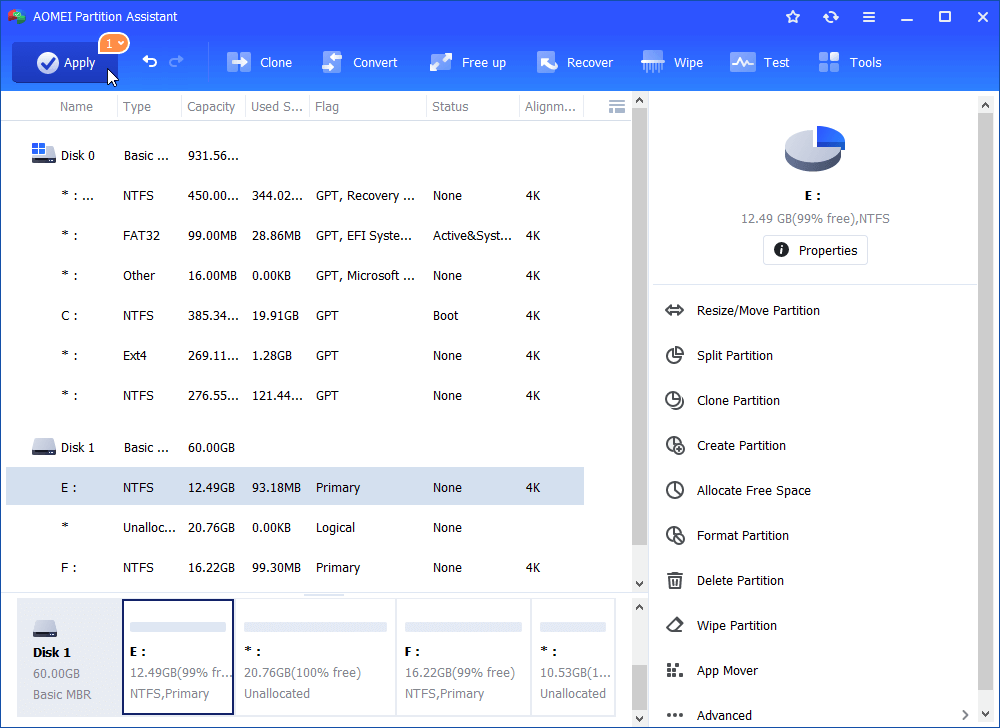
Task: Click the refresh/reload icon in title bar
Action: click(x=830, y=17)
